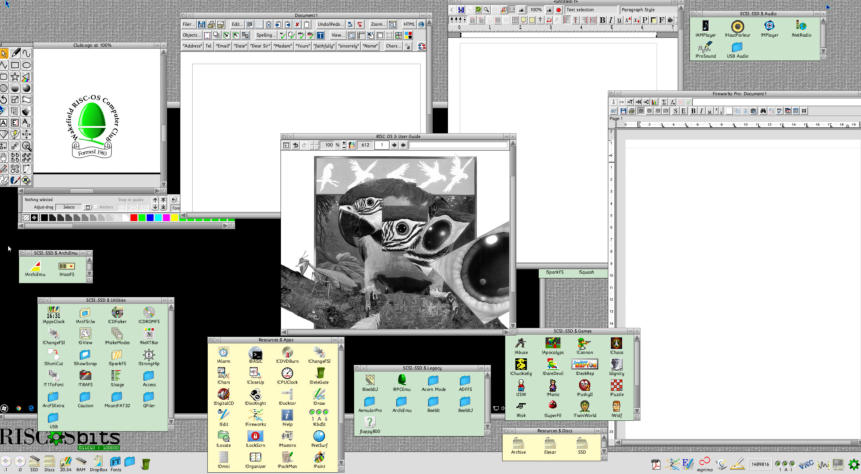Pick the blue swatch in the colour palette

pos(150,218)
